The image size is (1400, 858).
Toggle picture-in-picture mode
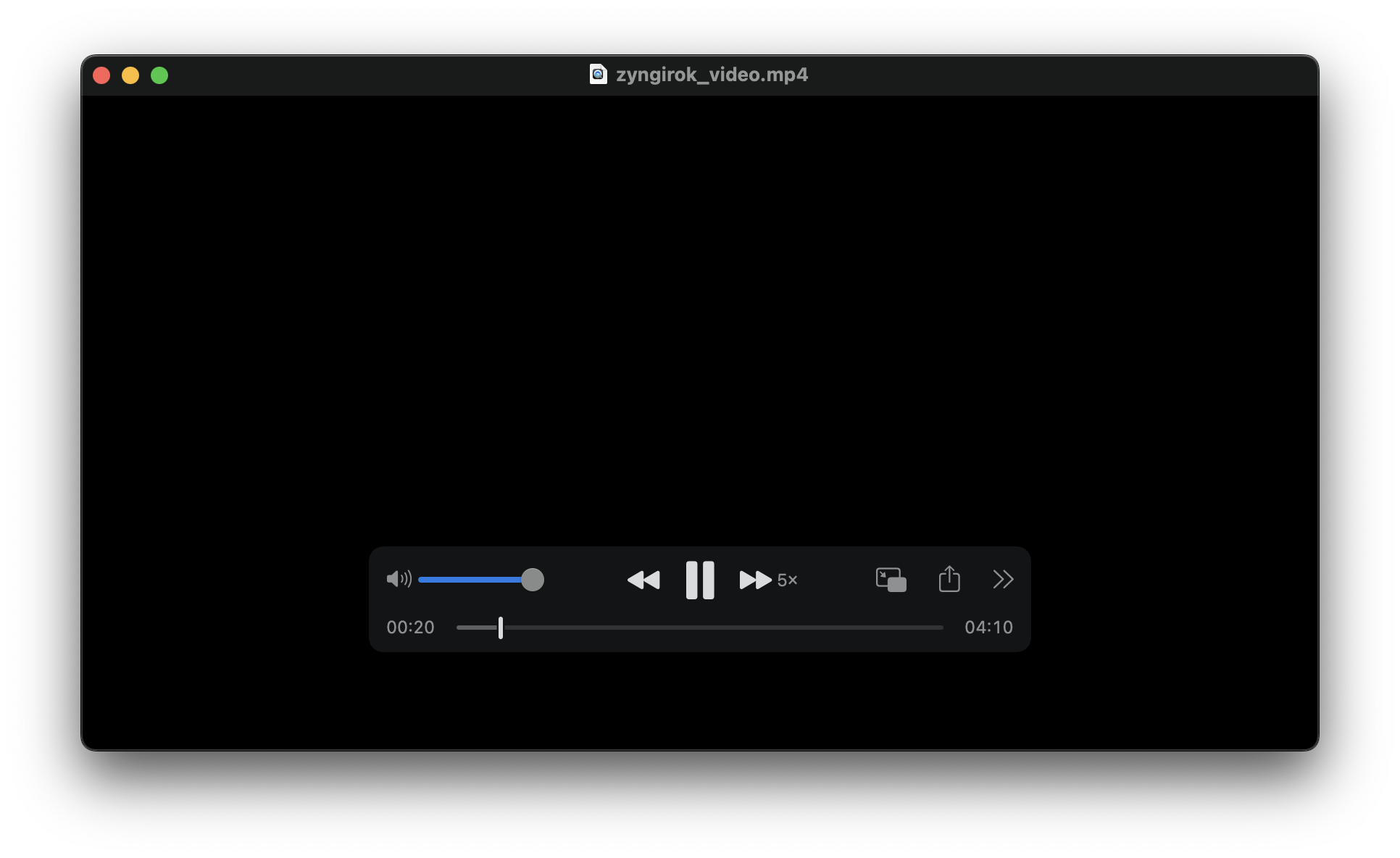click(891, 580)
